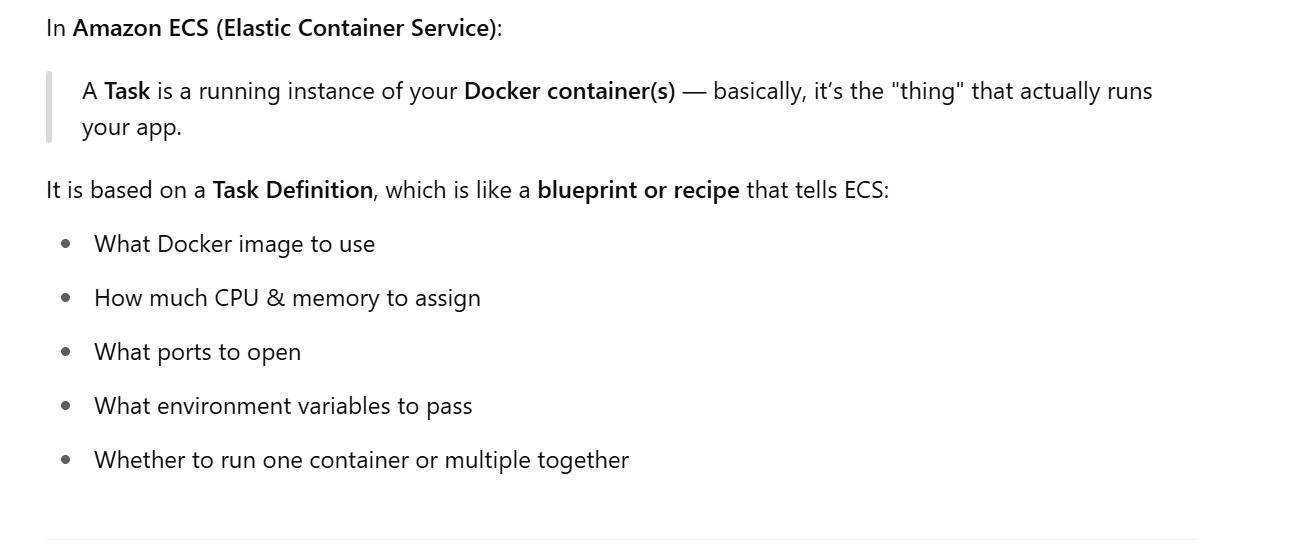The image size is (1302, 555).
Task: Click the bullet before 'What ports to open'
Action: pos(66,352)
